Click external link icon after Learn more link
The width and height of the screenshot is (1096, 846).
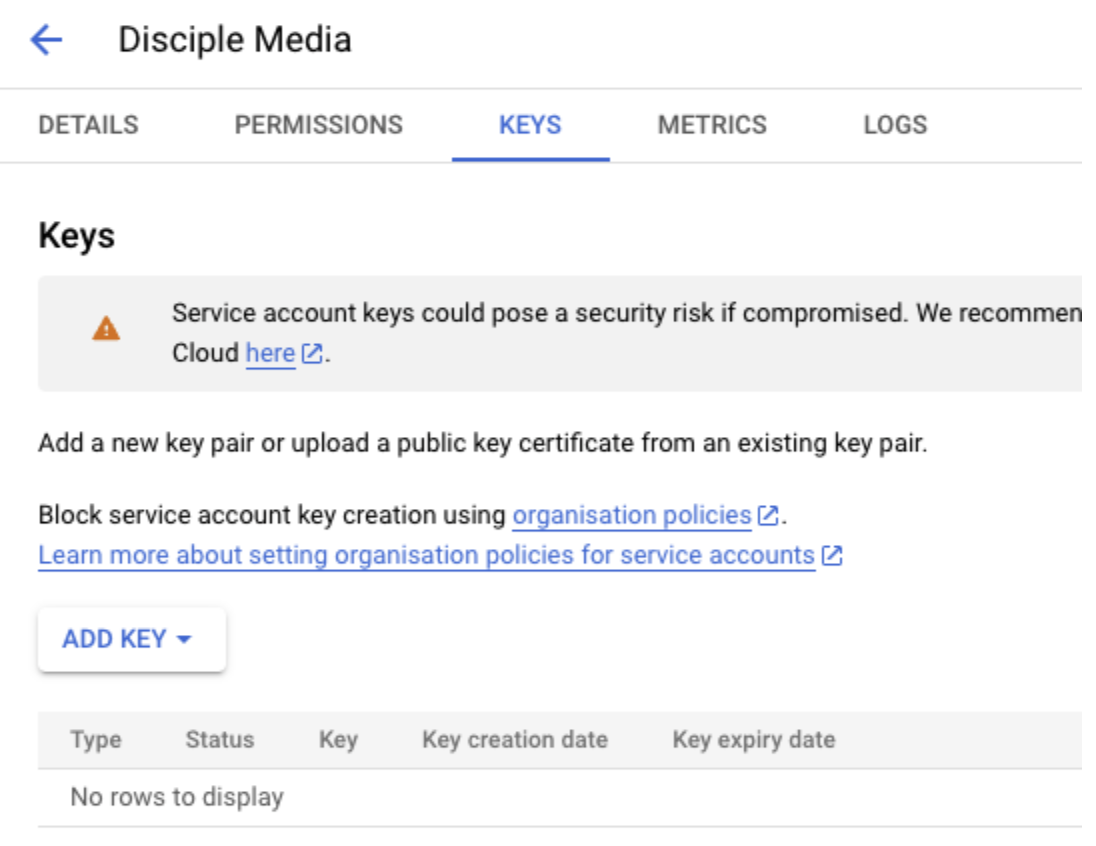832,556
